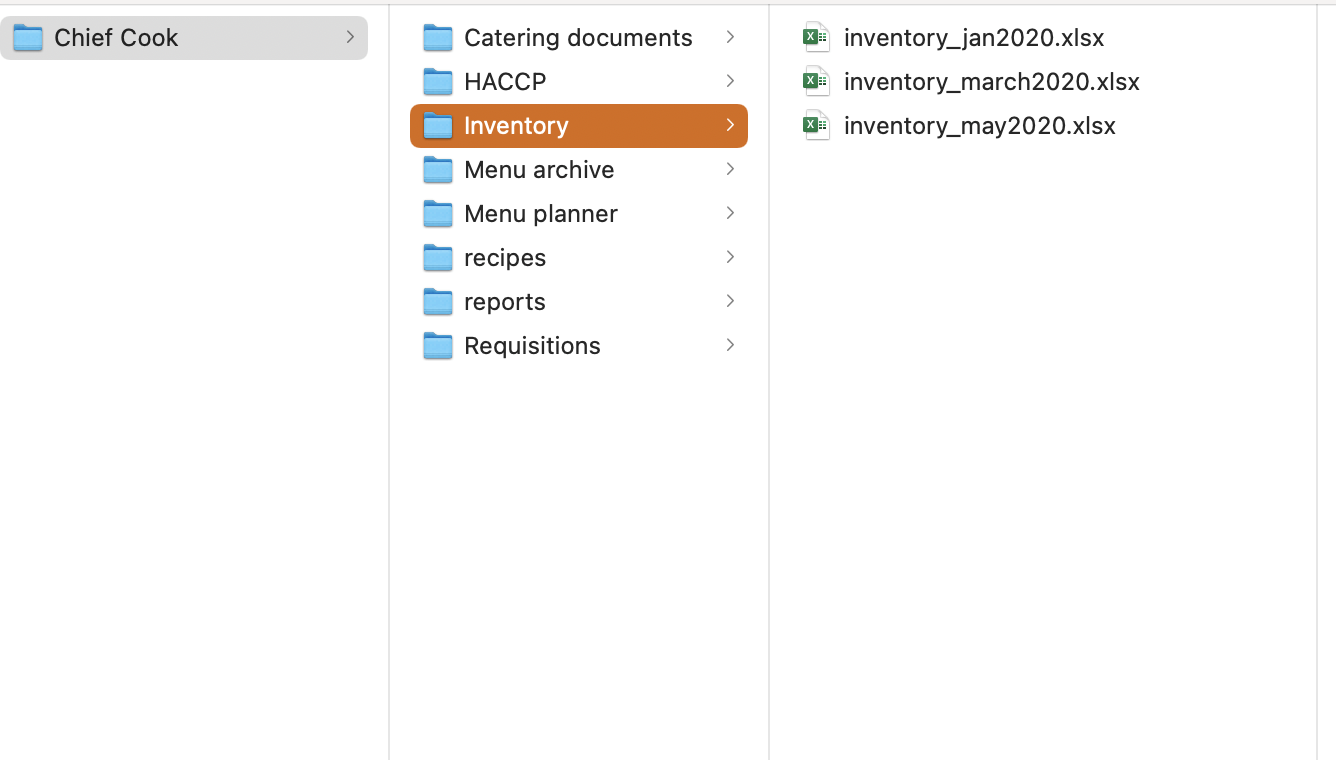The image size is (1336, 760).
Task: Click the HACCP folder icon
Action: [x=438, y=82]
